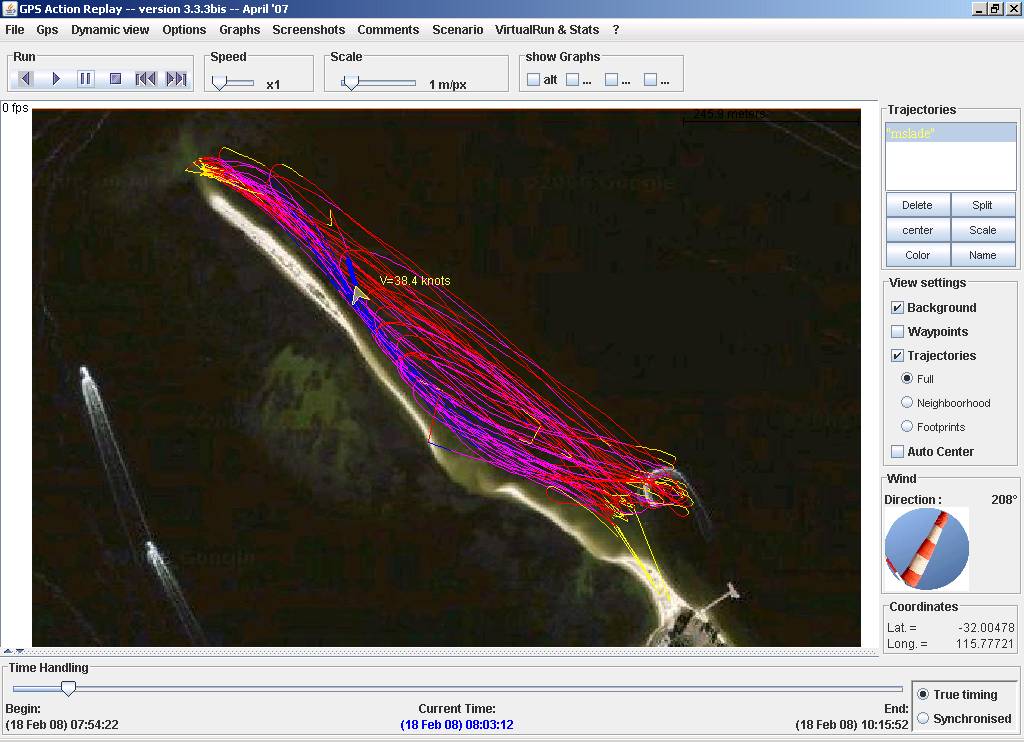Viewport: 1024px width, 742px height.
Task: Click the Color button for trajectory
Action: [x=917, y=255]
